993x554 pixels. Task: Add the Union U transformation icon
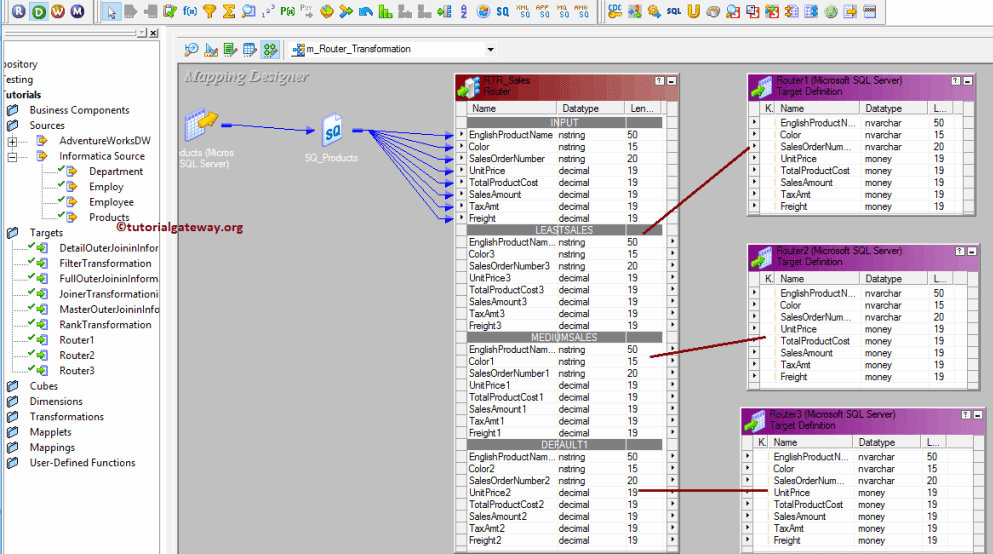point(693,11)
